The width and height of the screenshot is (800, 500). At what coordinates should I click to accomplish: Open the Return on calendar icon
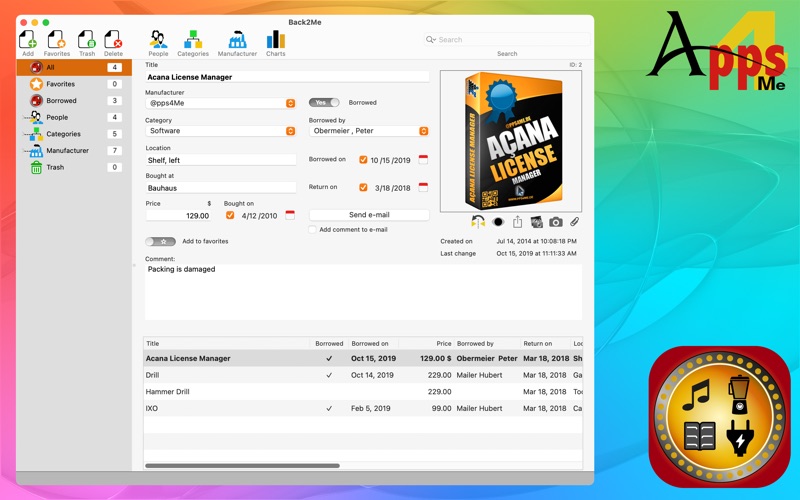tap(423, 187)
